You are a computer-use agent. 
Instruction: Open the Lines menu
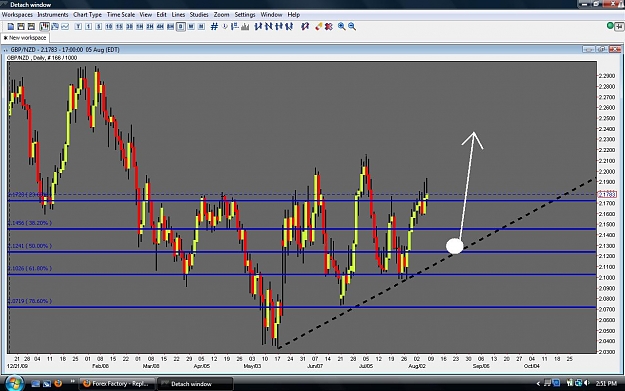click(178, 15)
